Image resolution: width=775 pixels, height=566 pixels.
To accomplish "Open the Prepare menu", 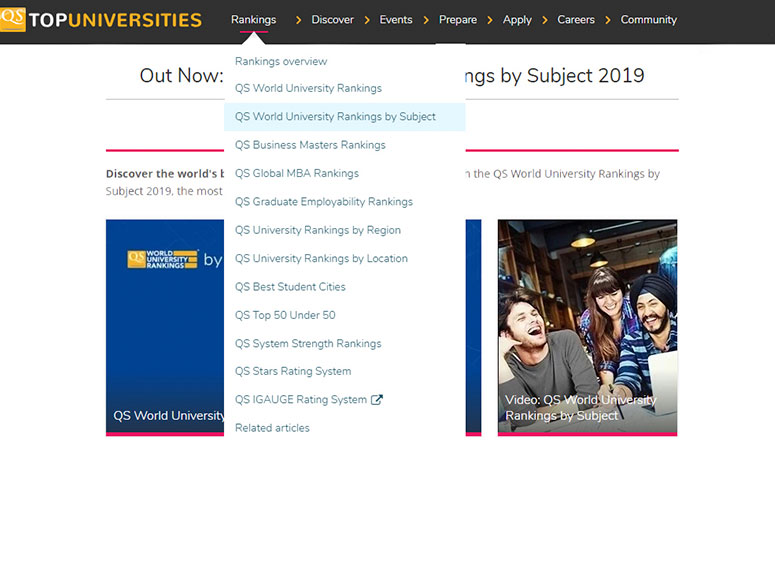I will [x=458, y=20].
